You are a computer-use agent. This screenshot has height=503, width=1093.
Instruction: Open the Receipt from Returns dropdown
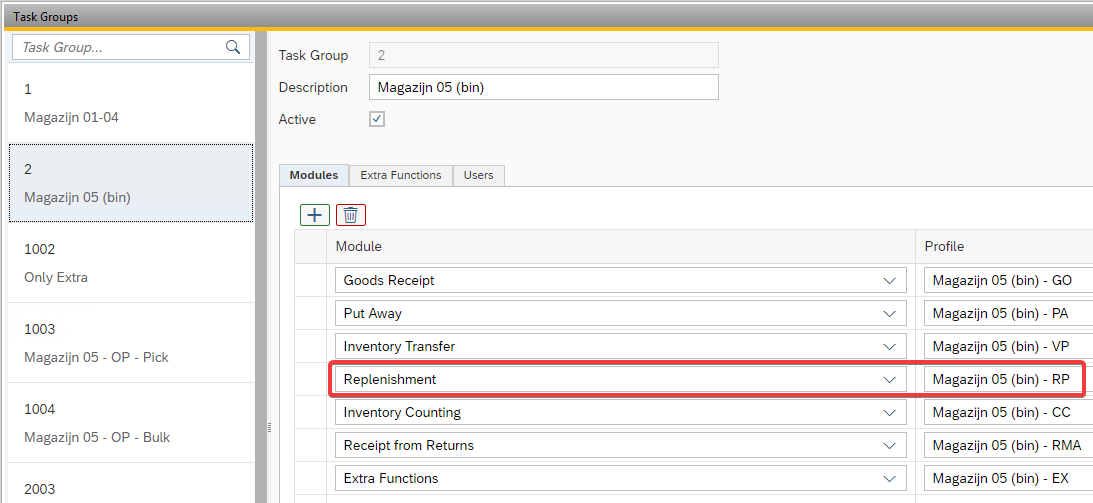[889, 446]
